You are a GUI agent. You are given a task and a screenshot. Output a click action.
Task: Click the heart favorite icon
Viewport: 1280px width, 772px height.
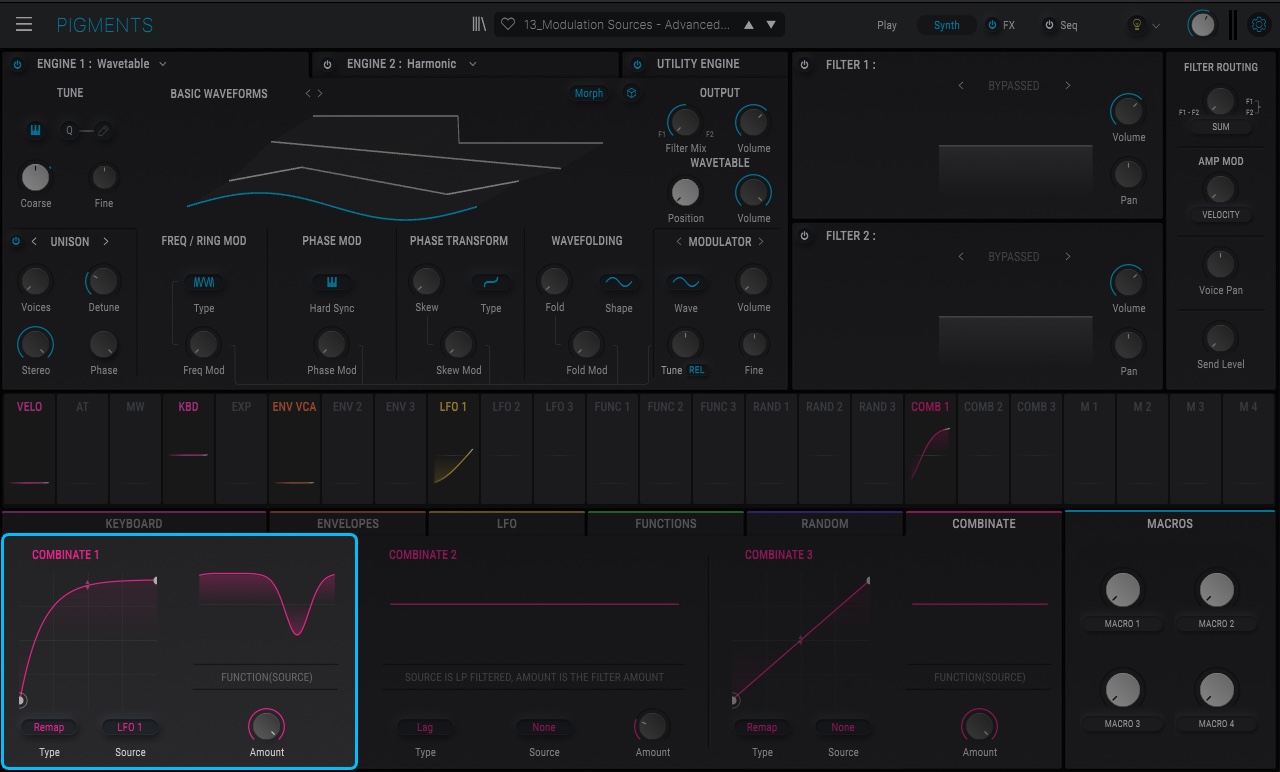[508, 25]
